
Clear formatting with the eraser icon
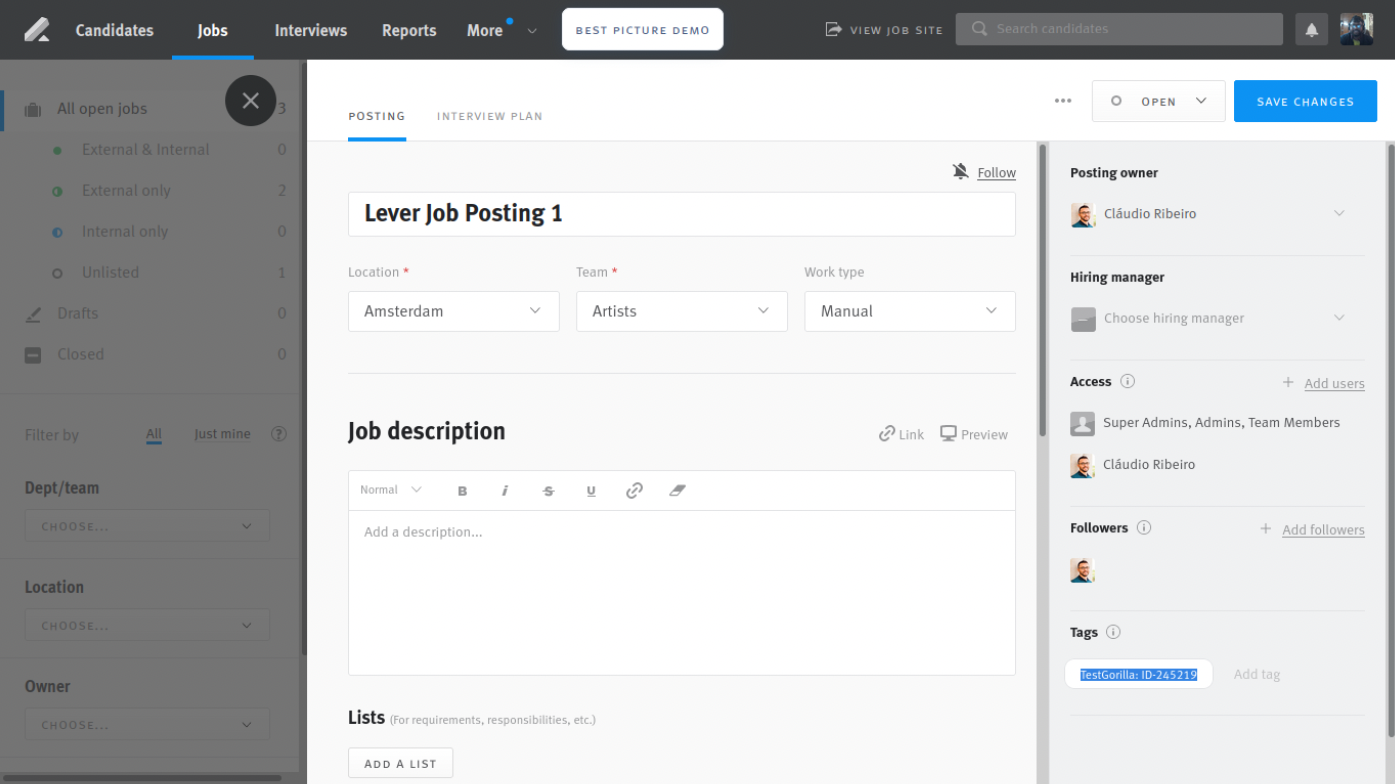pos(677,490)
